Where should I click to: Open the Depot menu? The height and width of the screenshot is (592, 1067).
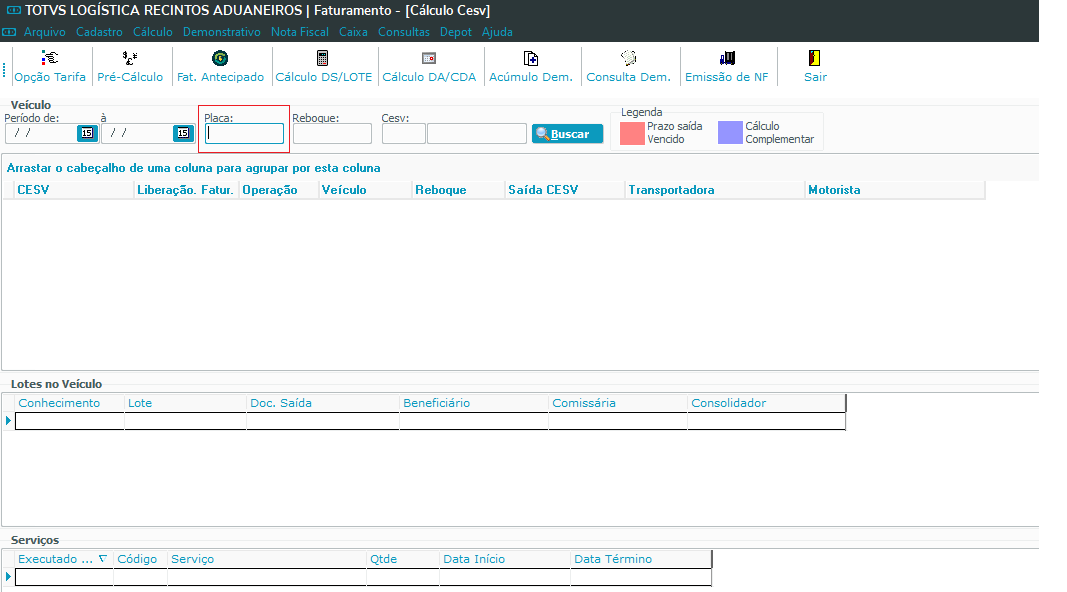(x=455, y=32)
